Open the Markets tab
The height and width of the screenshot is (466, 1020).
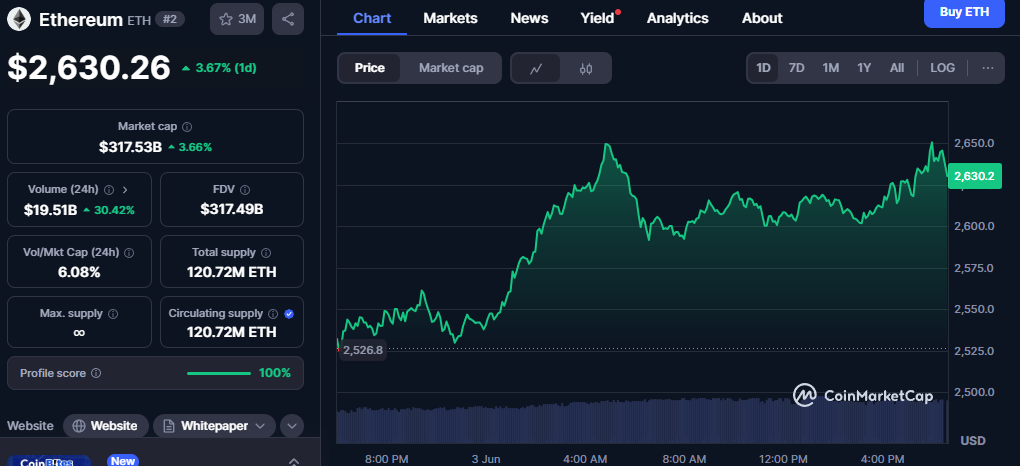[450, 18]
